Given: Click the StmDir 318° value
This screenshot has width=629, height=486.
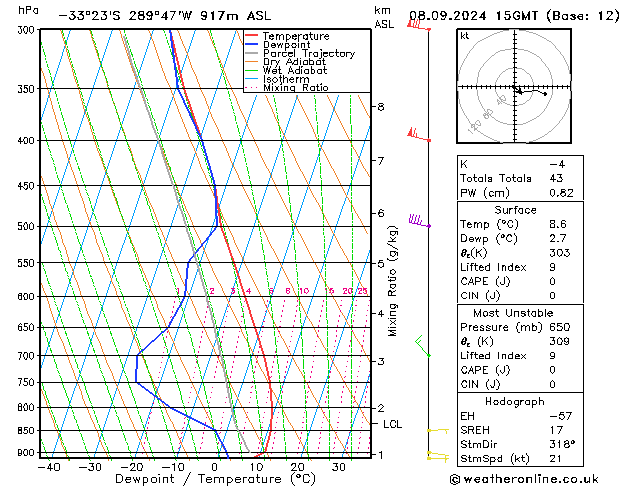Looking at the screenshot, I should pos(562,444).
